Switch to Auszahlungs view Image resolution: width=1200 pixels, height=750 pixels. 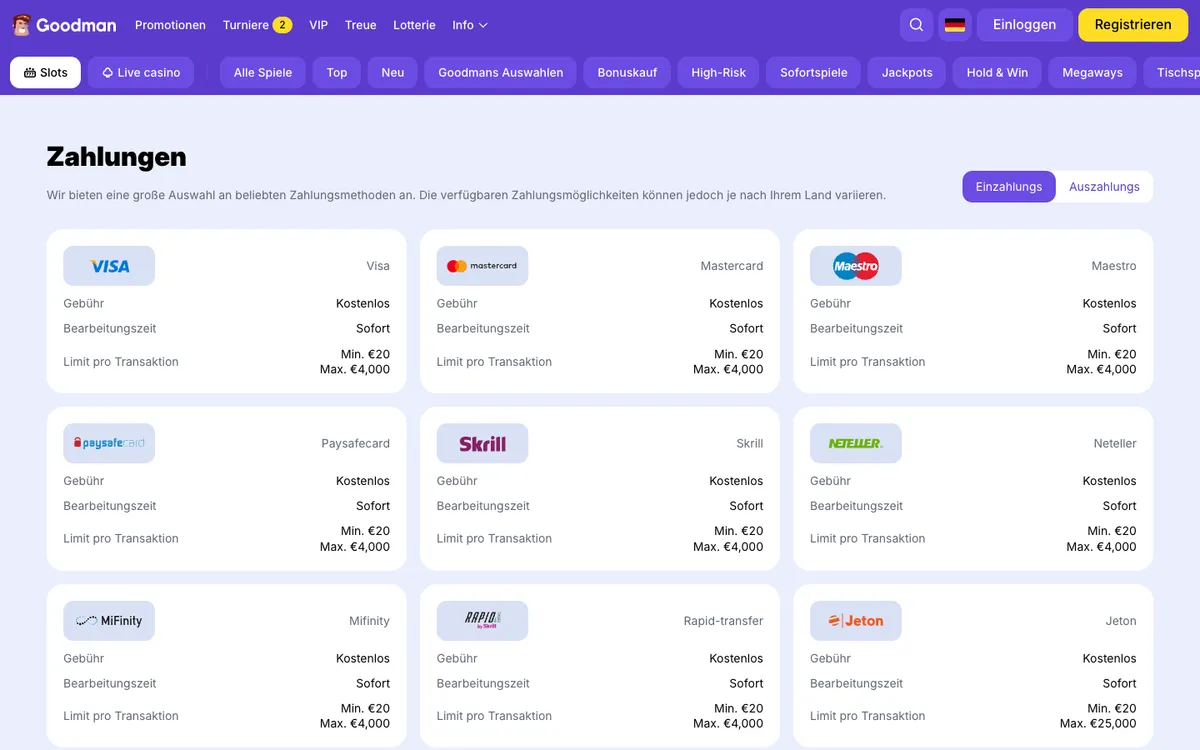click(x=1104, y=187)
